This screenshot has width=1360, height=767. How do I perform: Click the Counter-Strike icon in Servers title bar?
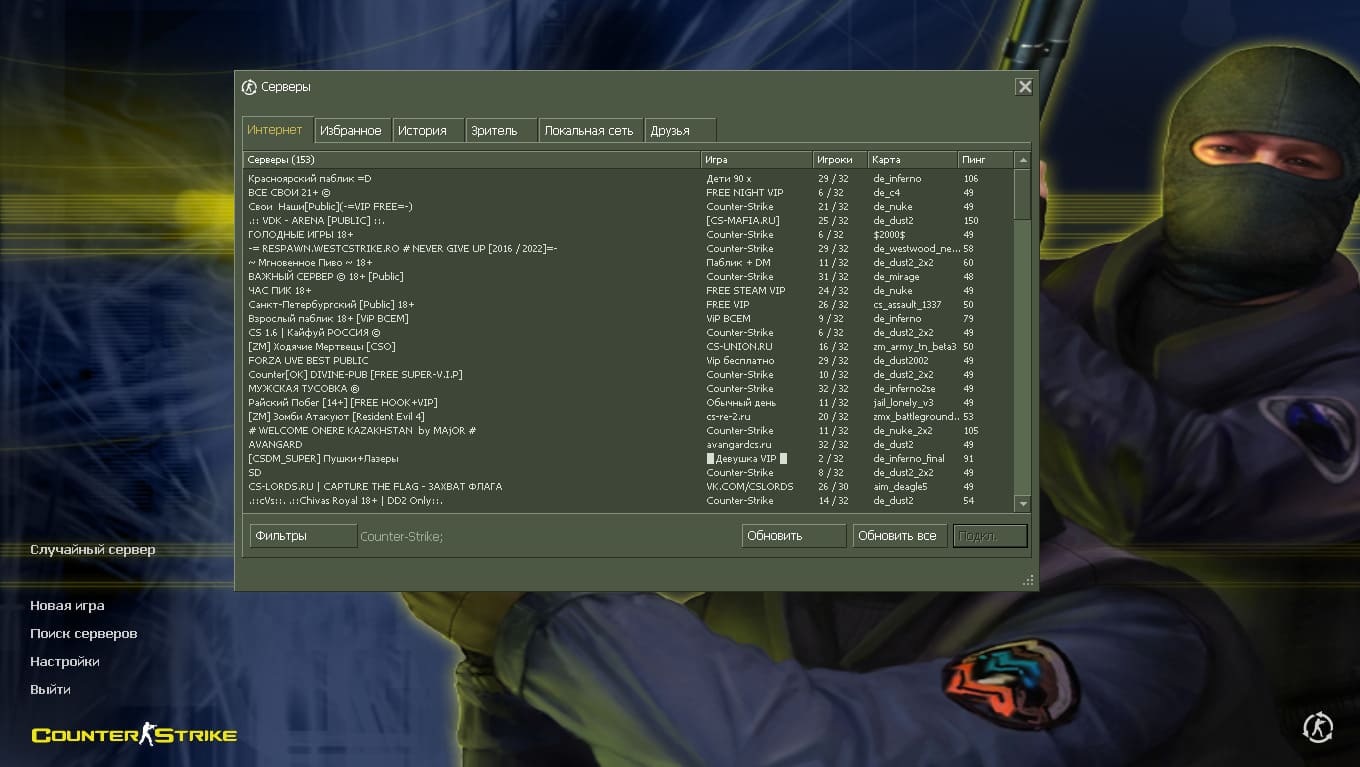[x=249, y=87]
